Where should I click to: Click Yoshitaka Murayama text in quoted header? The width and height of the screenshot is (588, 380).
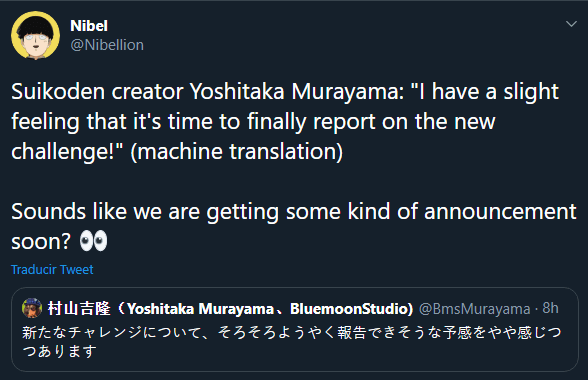pyautogui.click(x=201, y=309)
